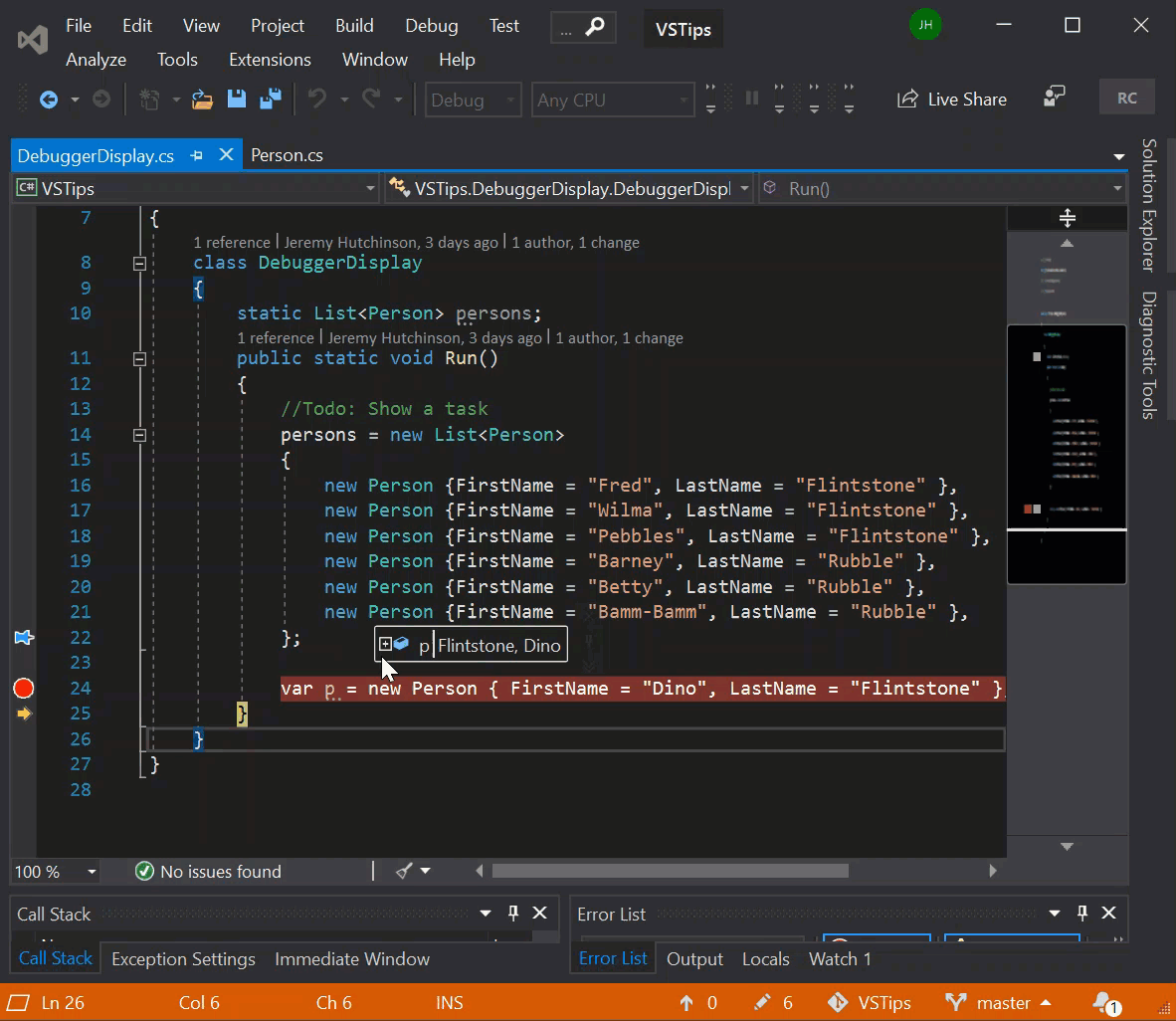Toggle the breakpoint on line 24

(x=24, y=688)
